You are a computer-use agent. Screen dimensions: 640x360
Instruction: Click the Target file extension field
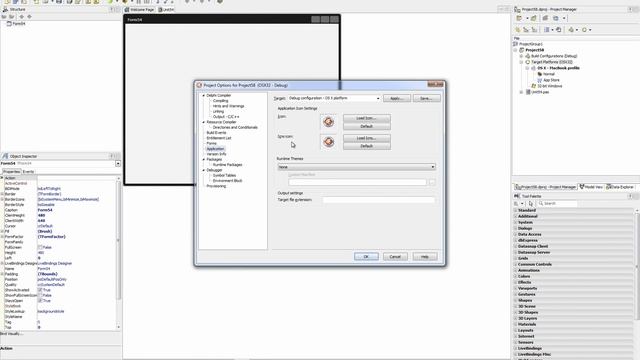click(x=379, y=200)
